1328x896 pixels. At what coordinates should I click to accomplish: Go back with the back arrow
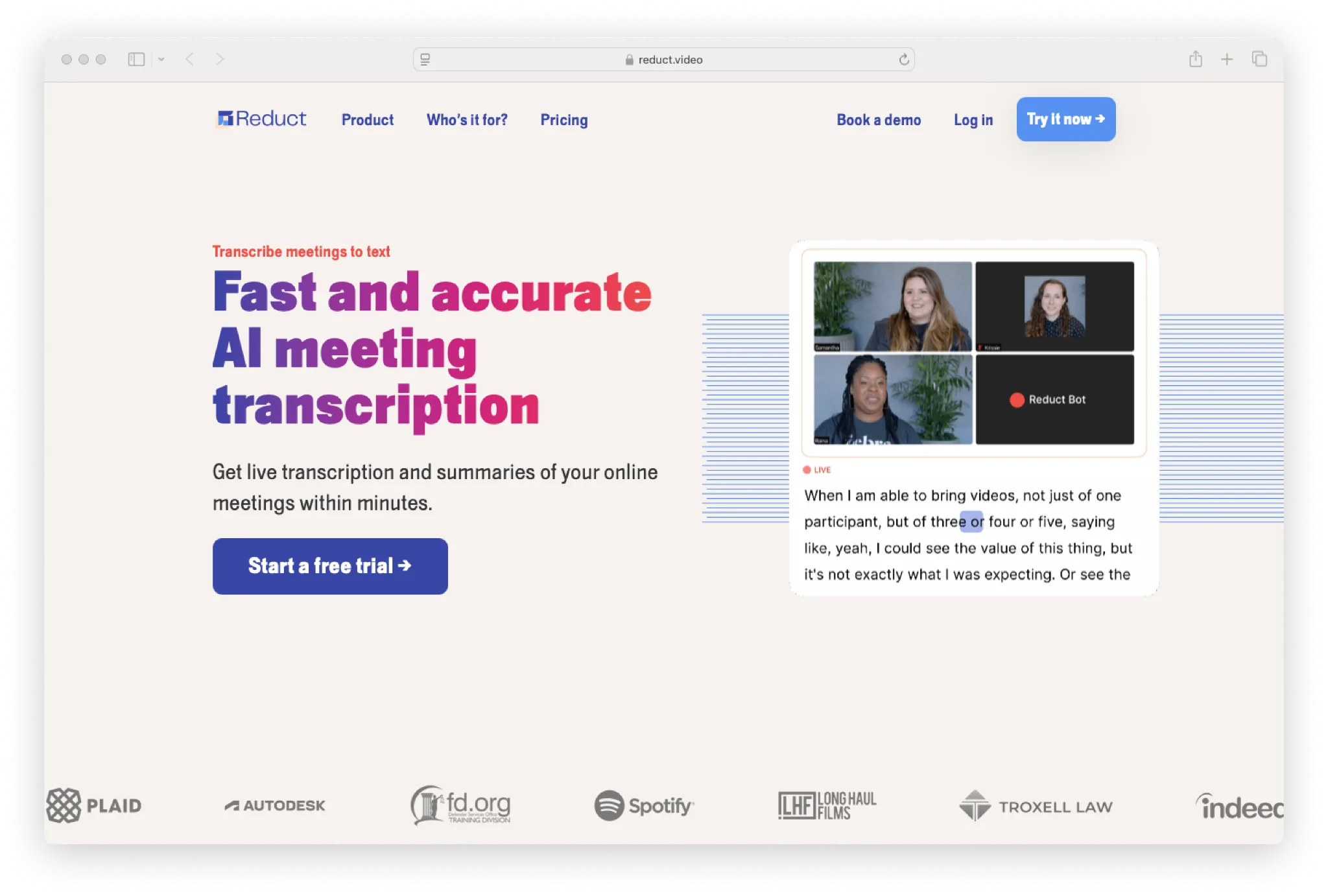189,60
